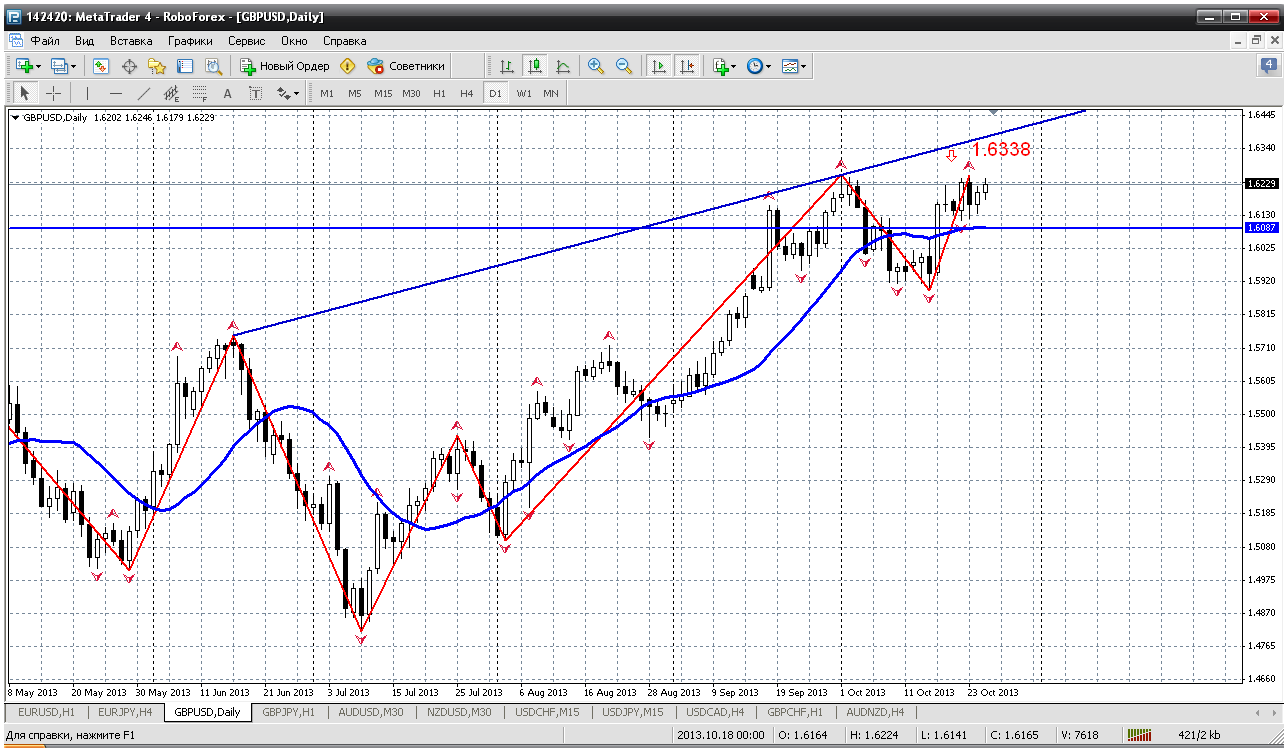Open the Indicators list dropdown
Image resolution: width=1288 pixels, height=748 pixels.
[724, 66]
